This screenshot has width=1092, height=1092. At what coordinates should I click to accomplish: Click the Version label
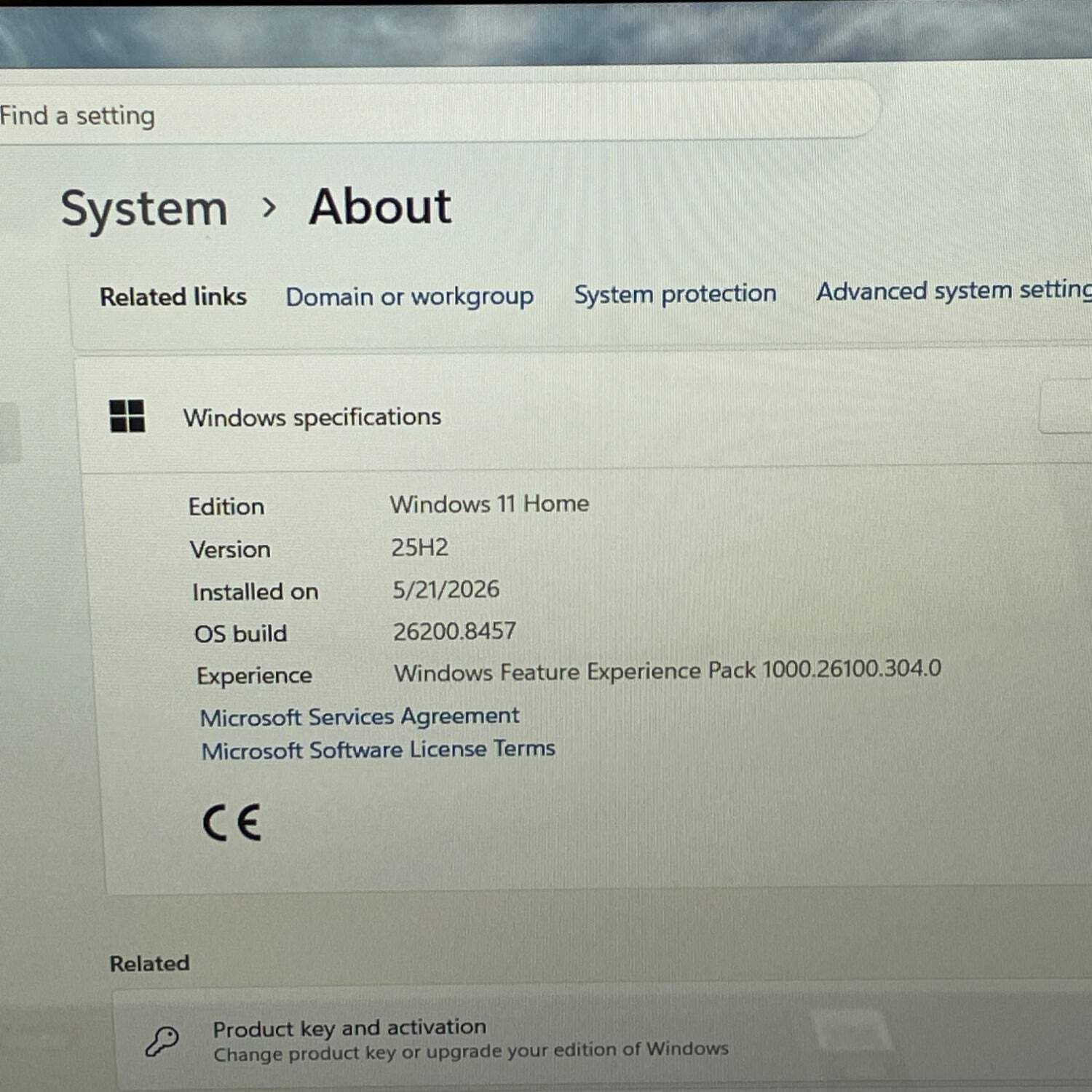point(230,550)
